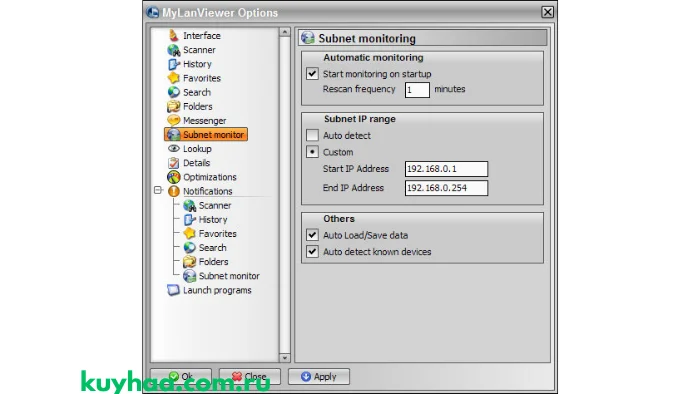Select Subnet monitor label under Notifications
Screen dimensions: 700x394
coord(229,276)
